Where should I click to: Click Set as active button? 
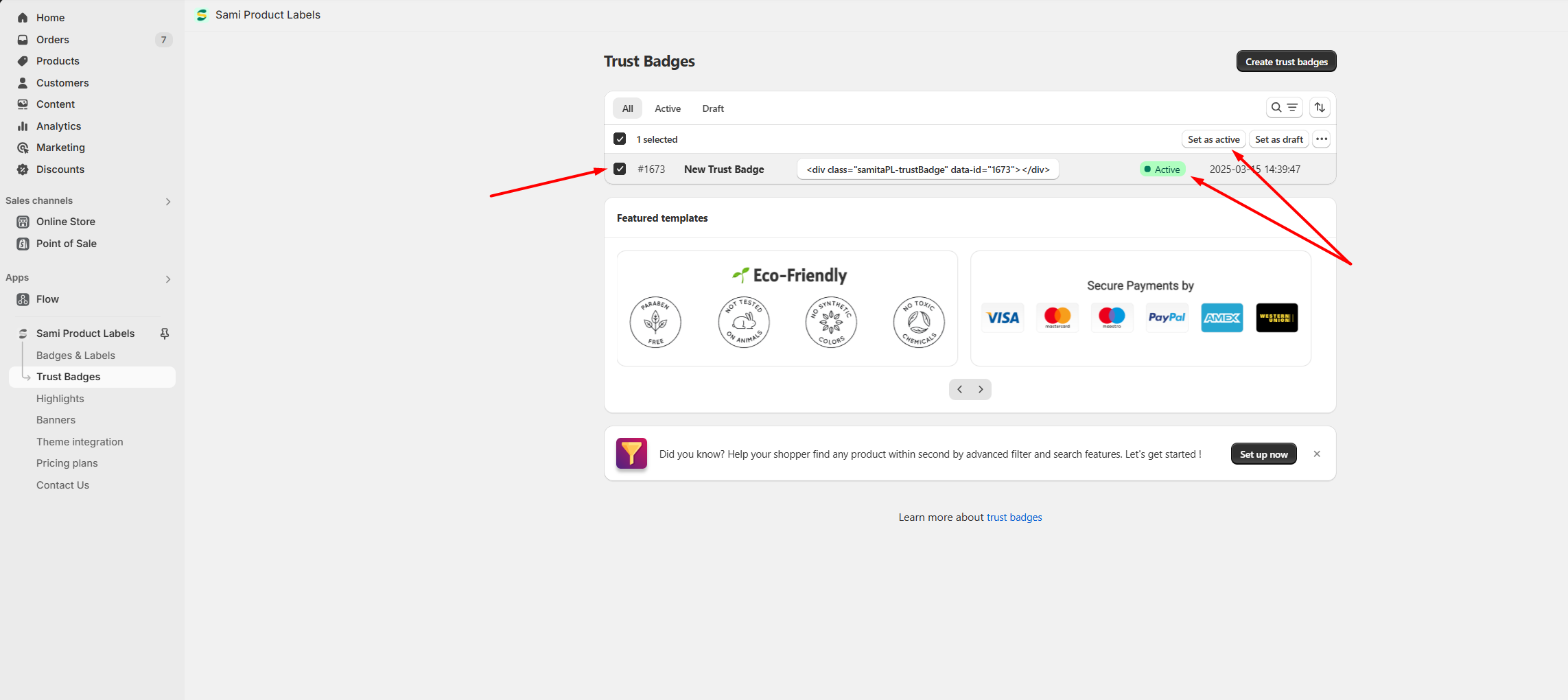point(1213,139)
